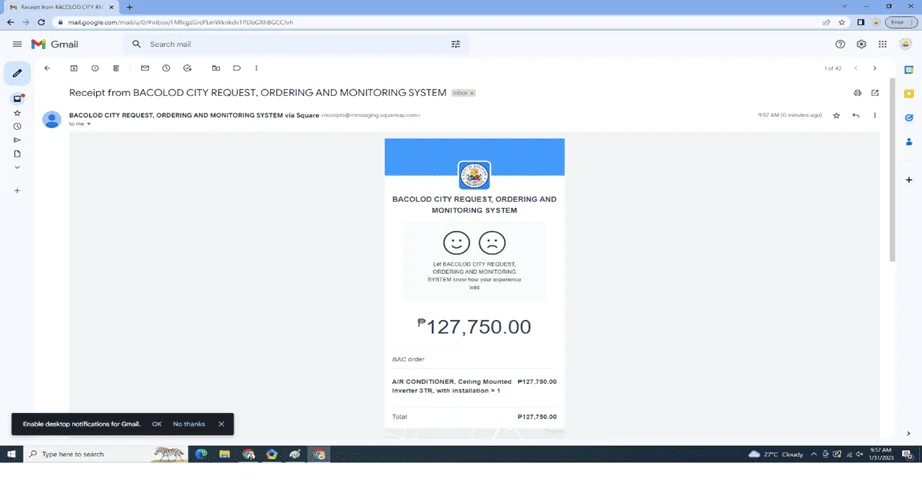The image size is (922, 502).
Task: Rate the experience with sad face
Action: pyautogui.click(x=492, y=242)
